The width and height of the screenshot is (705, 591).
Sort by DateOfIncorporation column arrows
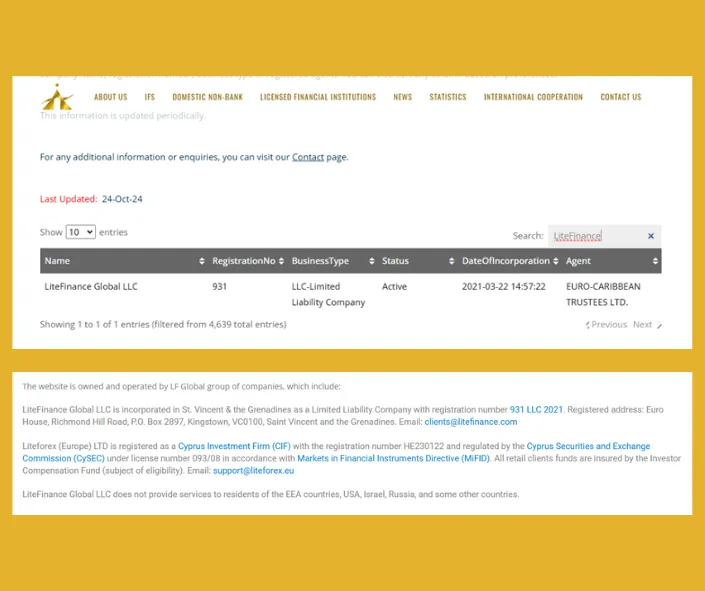coord(556,261)
